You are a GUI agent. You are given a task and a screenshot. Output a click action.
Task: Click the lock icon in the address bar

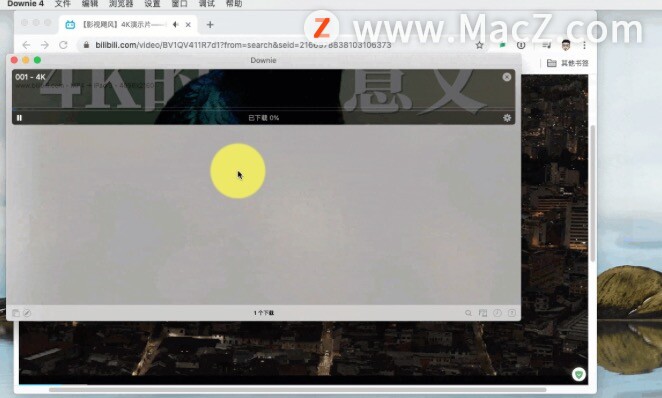tap(86, 45)
